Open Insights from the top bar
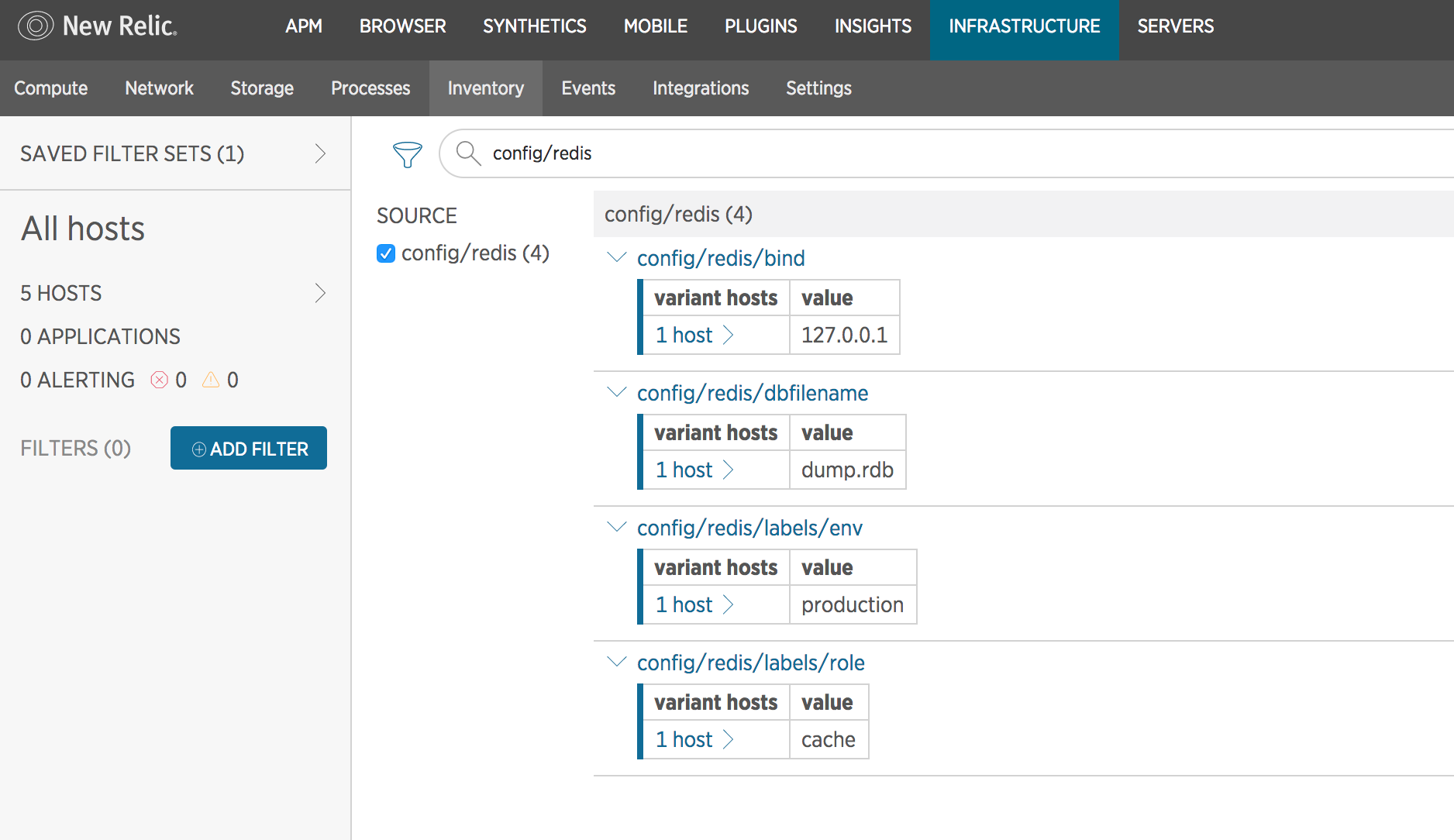The width and height of the screenshot is (1454, 840). tap(873, 26)
